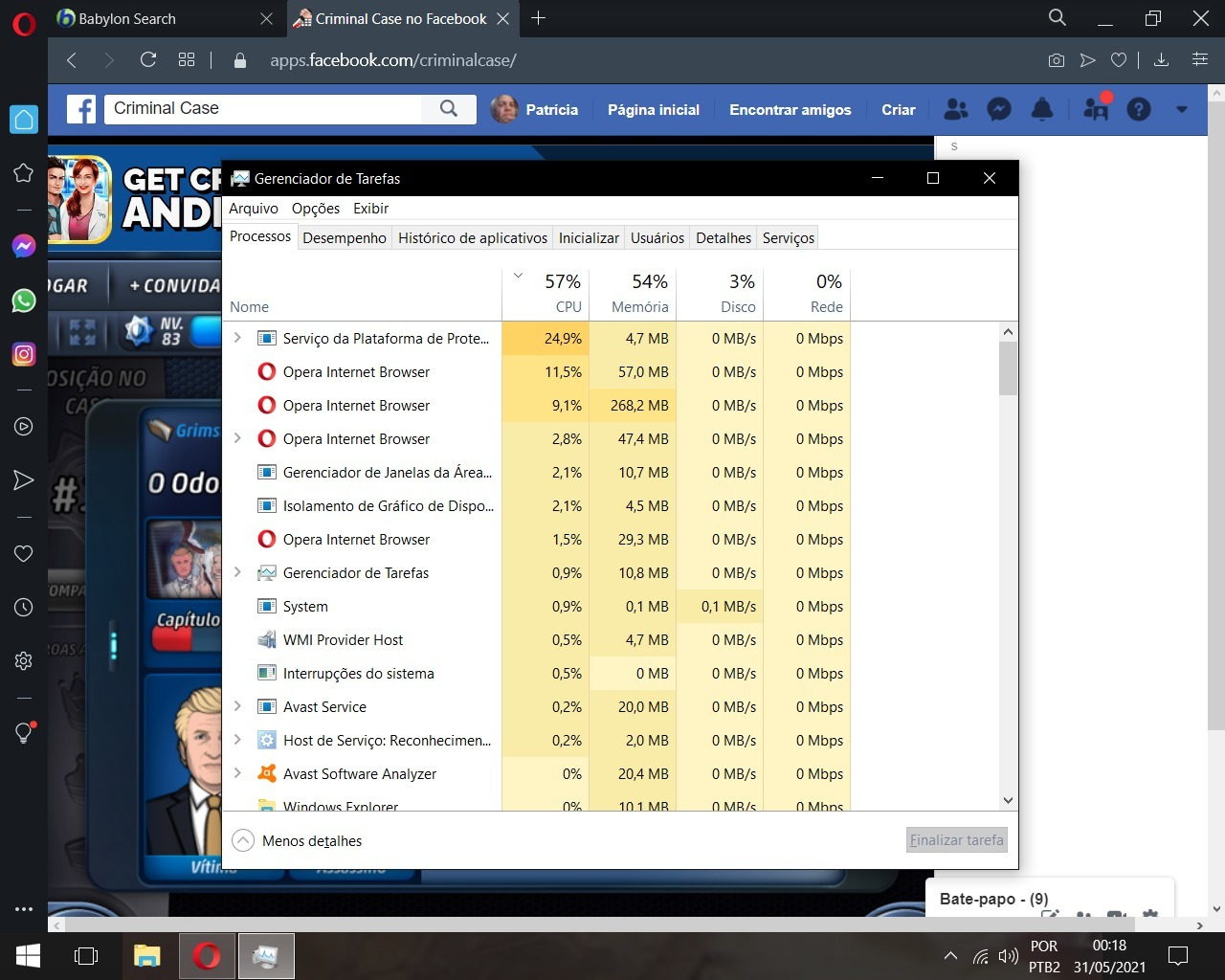Open the Arquivo menu
1225x980 pixels.
pos(254,209)
